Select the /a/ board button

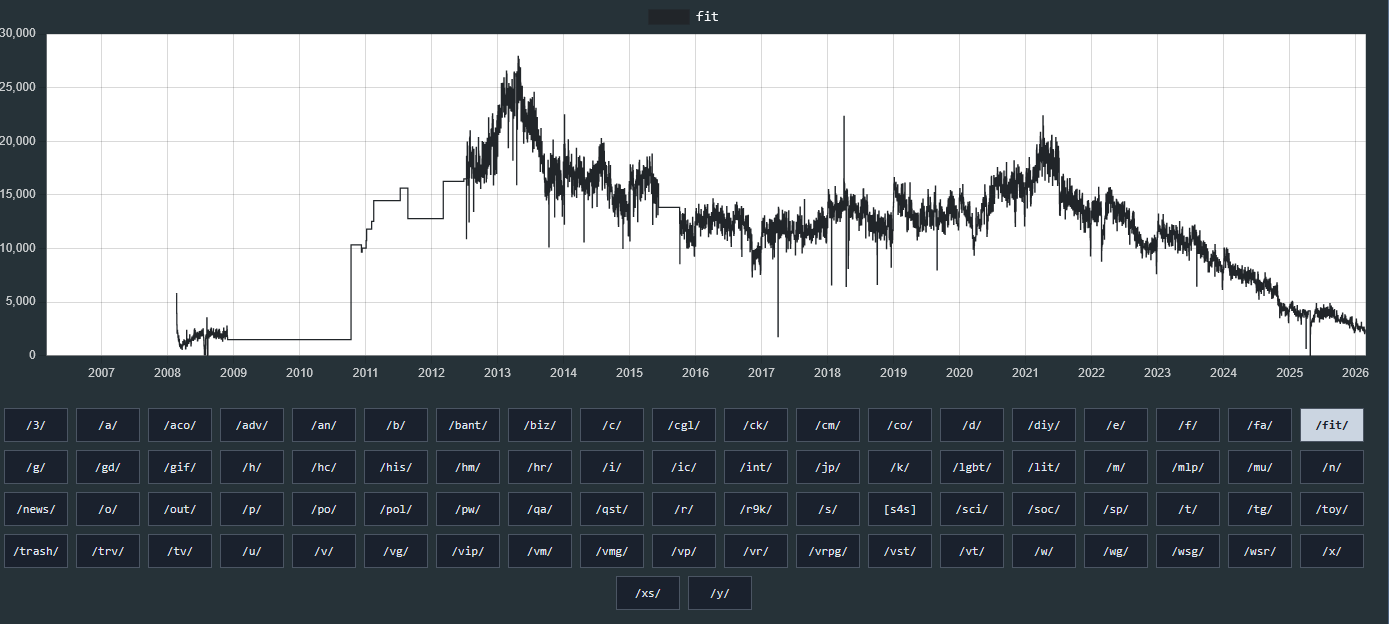click(x=108, y=425)
